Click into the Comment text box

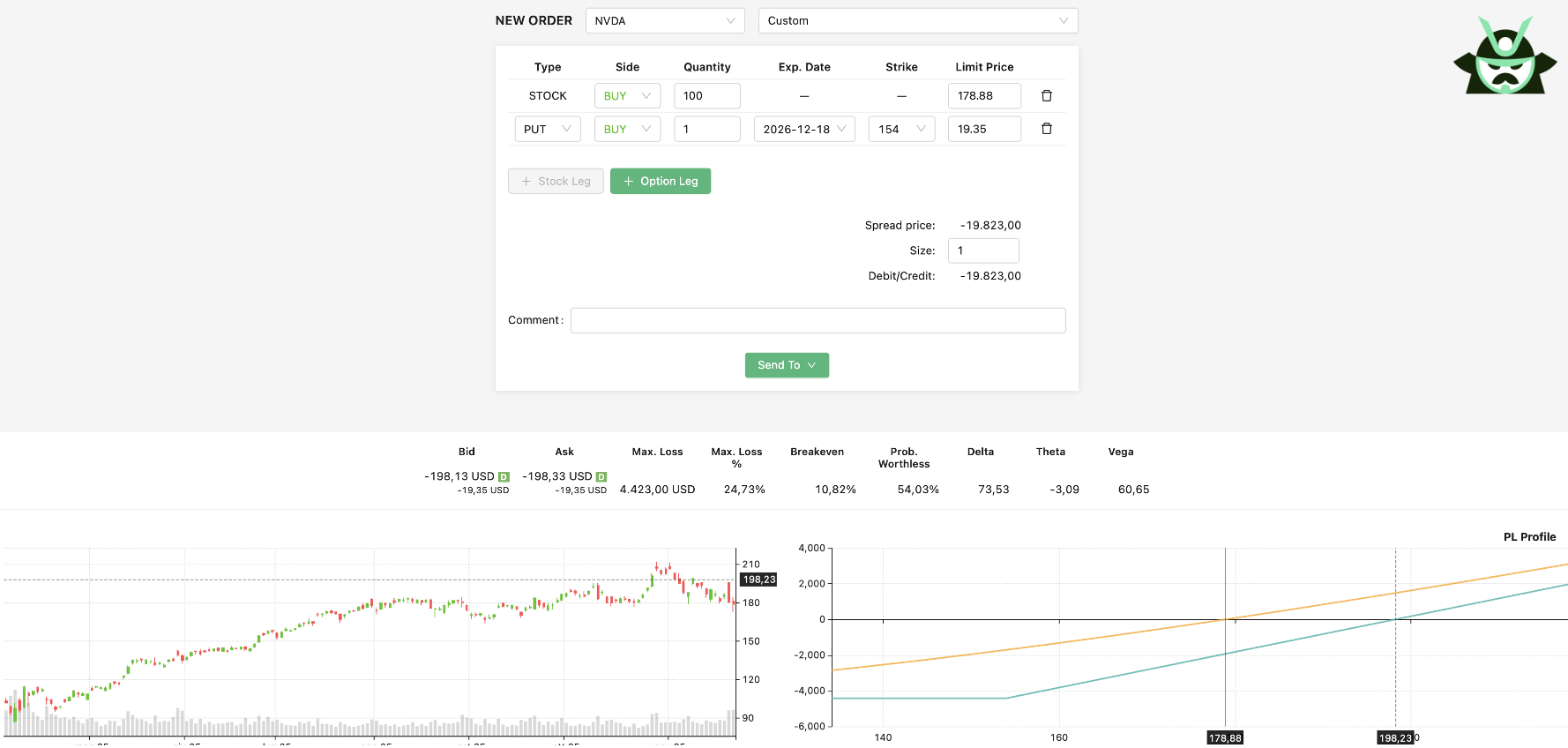(818, 320)
